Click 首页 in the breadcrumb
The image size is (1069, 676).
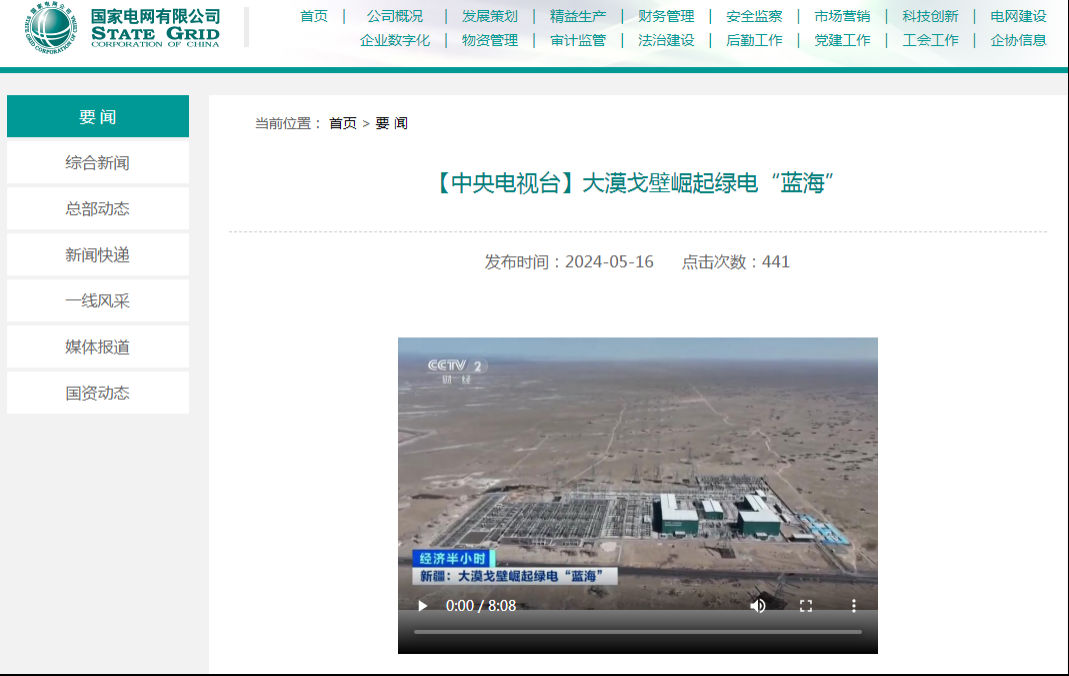pos(342,123)
